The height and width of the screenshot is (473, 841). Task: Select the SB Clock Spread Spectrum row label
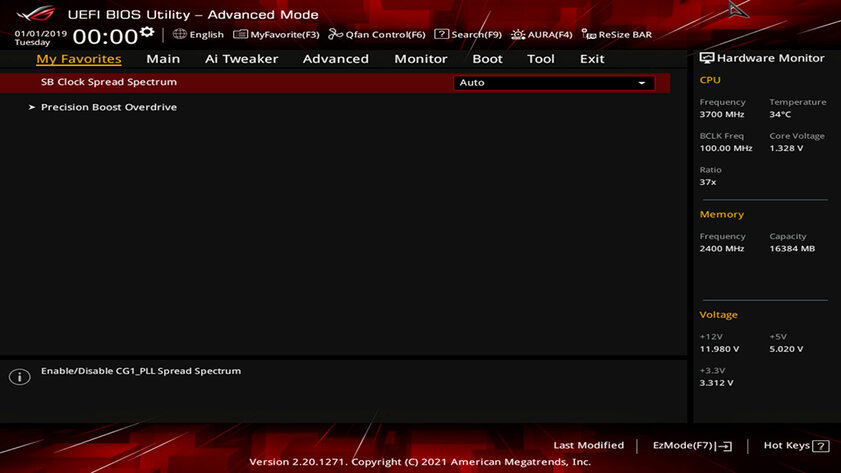point(109,82)
